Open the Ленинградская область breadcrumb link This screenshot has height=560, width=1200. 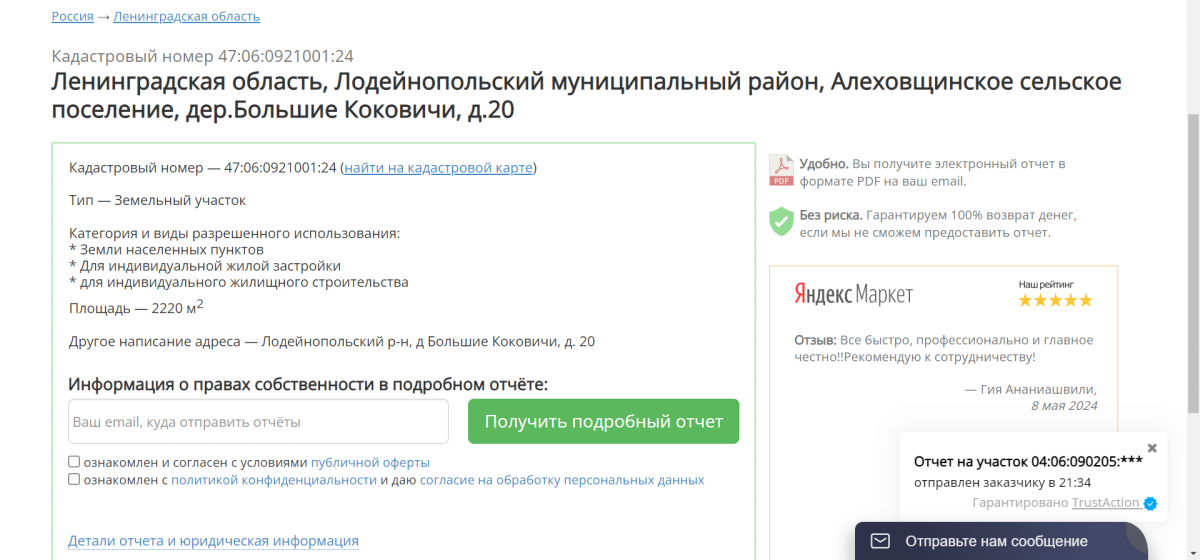click(186, 16)
